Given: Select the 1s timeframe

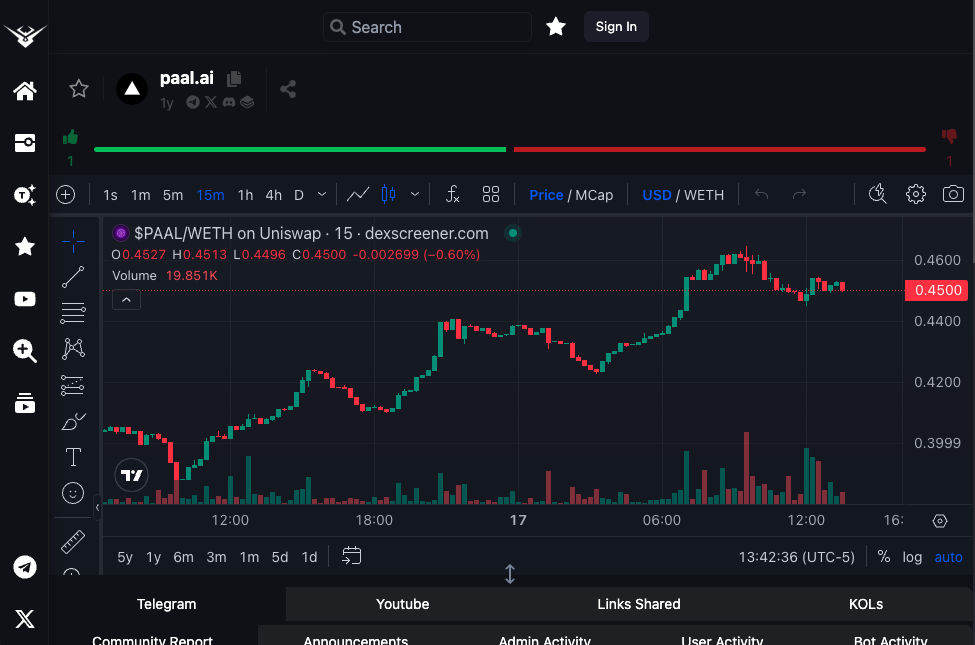Looking at the screenshot, I should click(110, 195).
